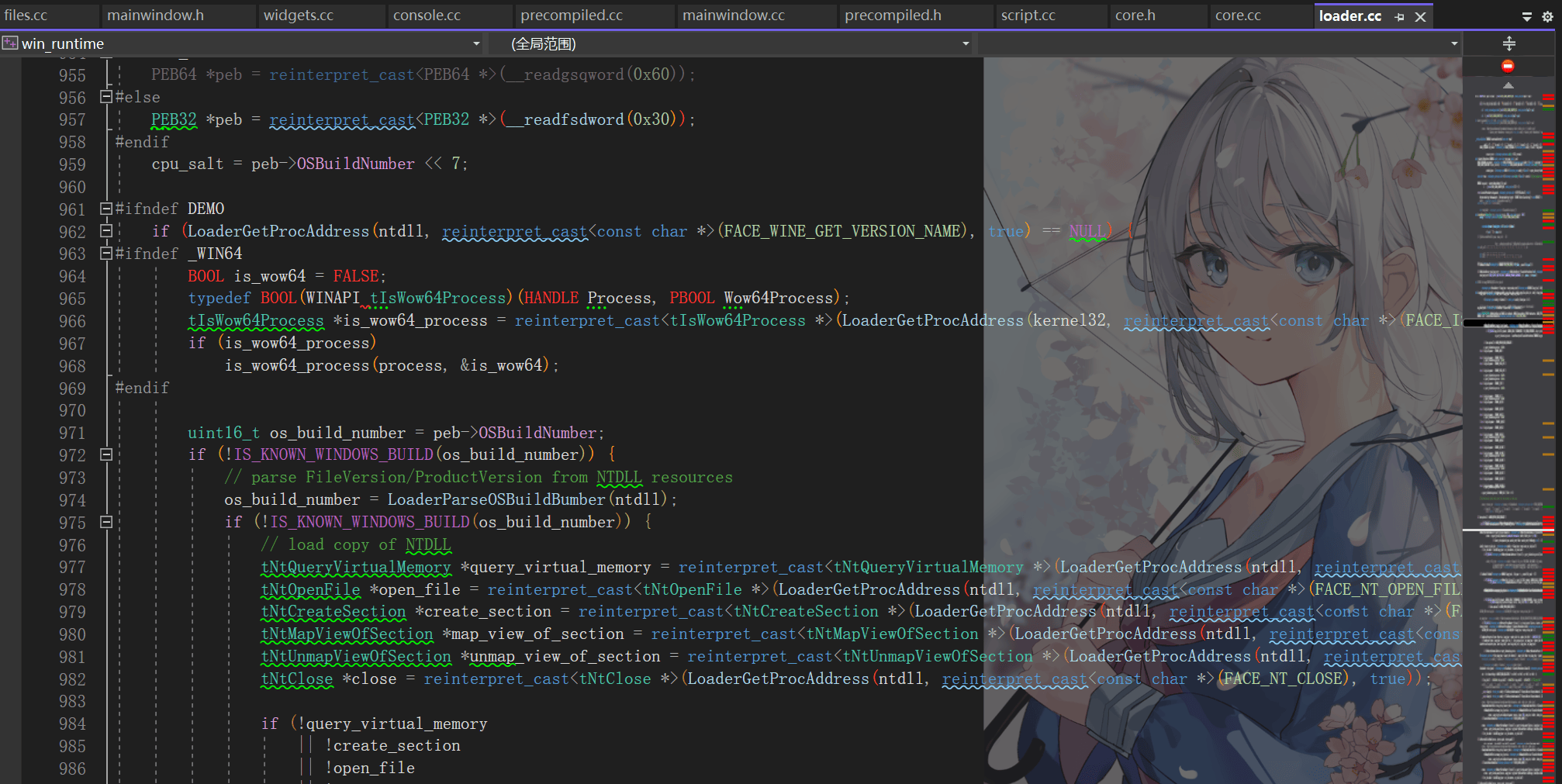Click 'uint16_t' on line 971
Viewport: 1562px width, 784px height.
[223, 433]
